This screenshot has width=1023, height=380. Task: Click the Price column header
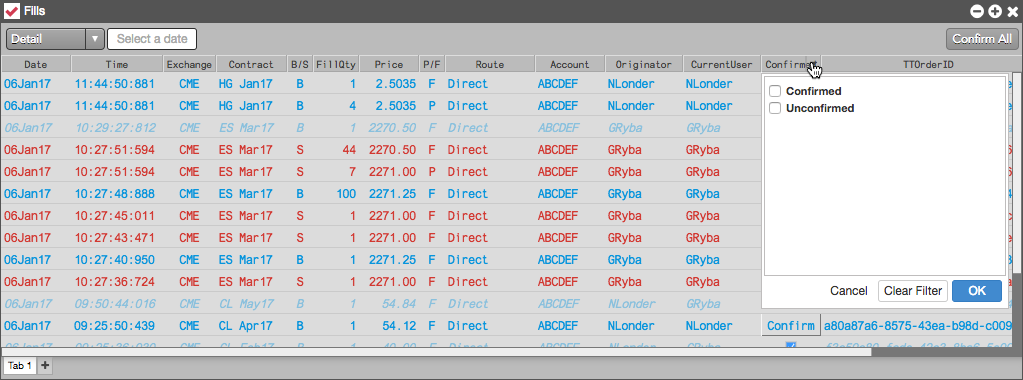(389, 65)
